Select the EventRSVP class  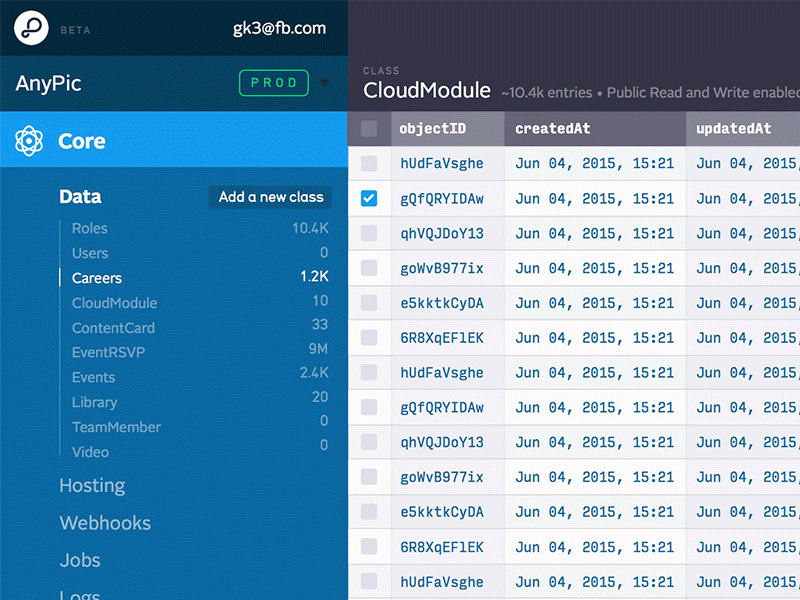pyautogui.click(x=108, y=353)
